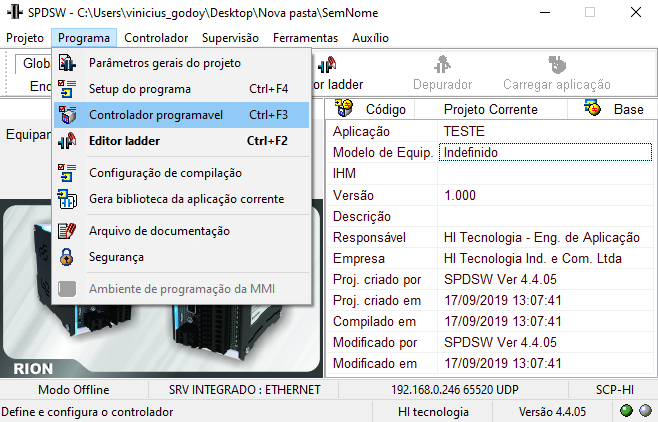
Task: Select the Modelo de Equip. Indefinido field
Action: [x=546, y=152]
